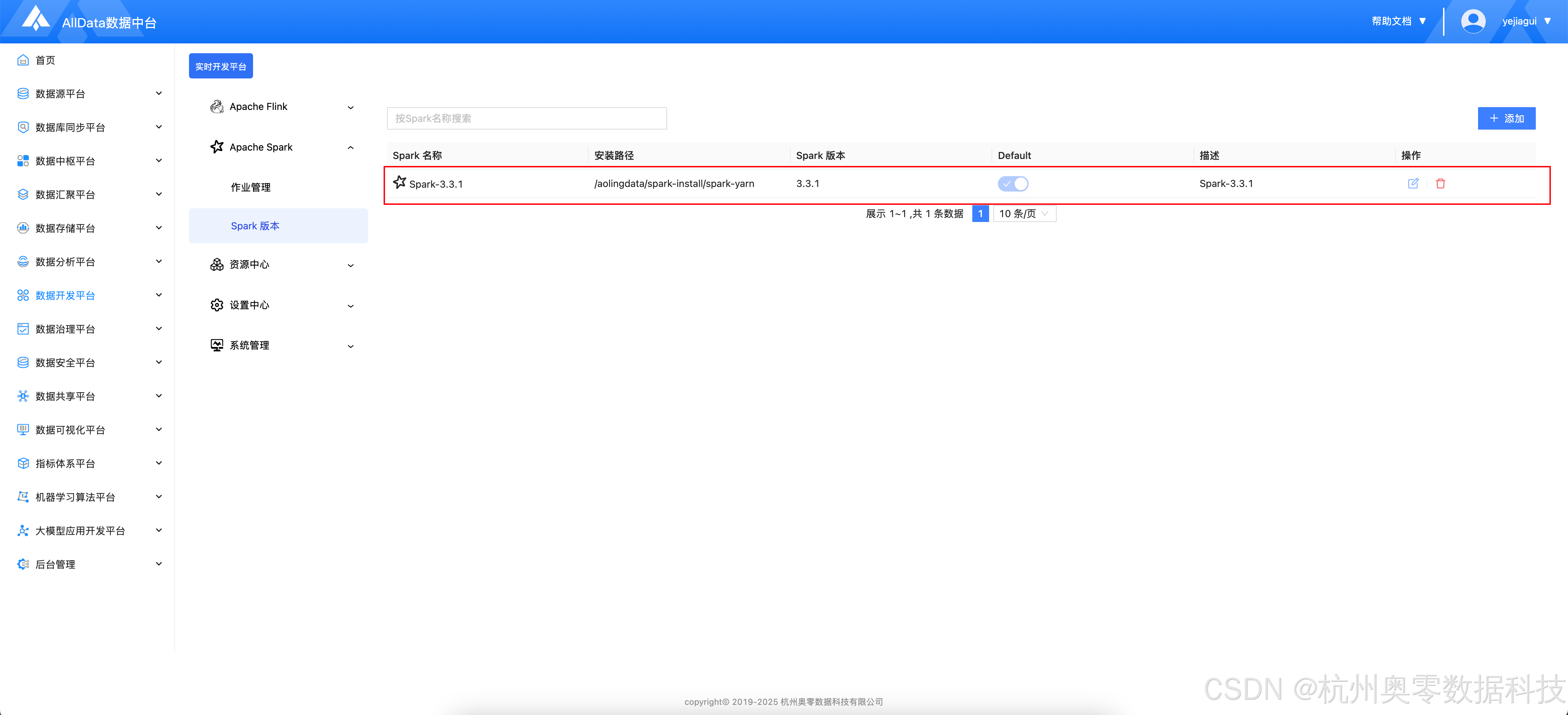This screenshot has height=715, width=1568.
Task: Click the Spark name search field
Action: 526,118
